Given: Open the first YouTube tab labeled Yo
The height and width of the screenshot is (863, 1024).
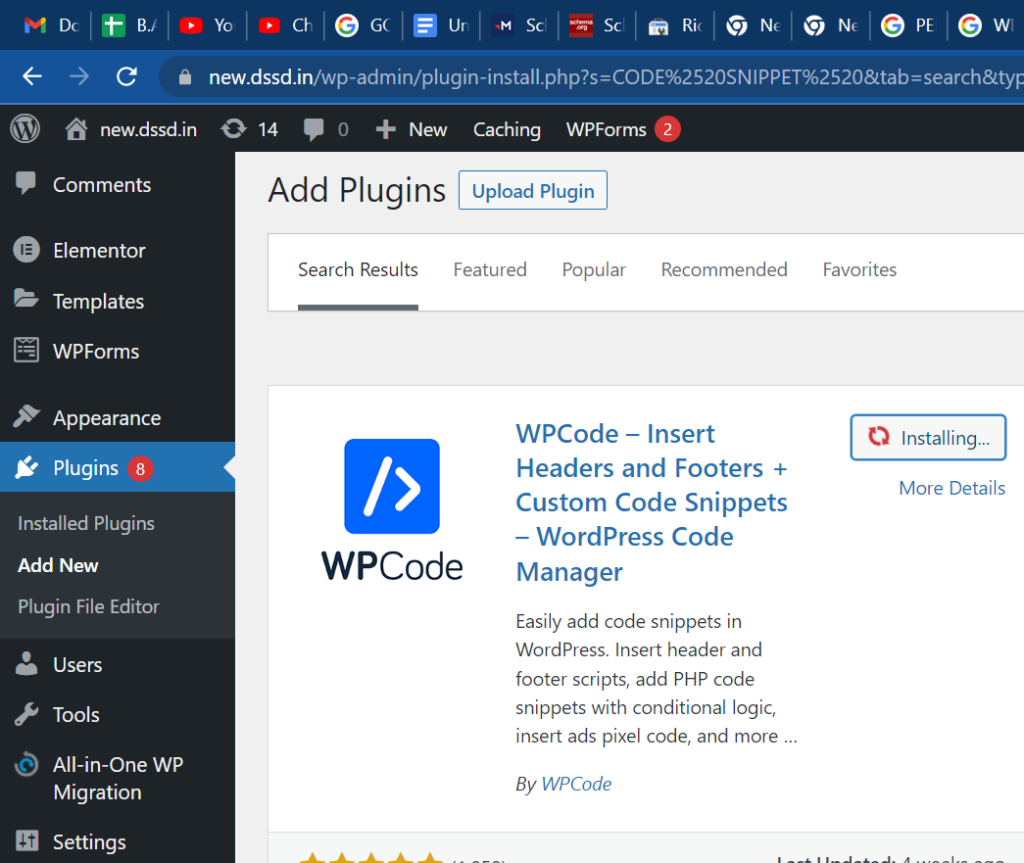Looking at the screenshot, I should (207, 26).
